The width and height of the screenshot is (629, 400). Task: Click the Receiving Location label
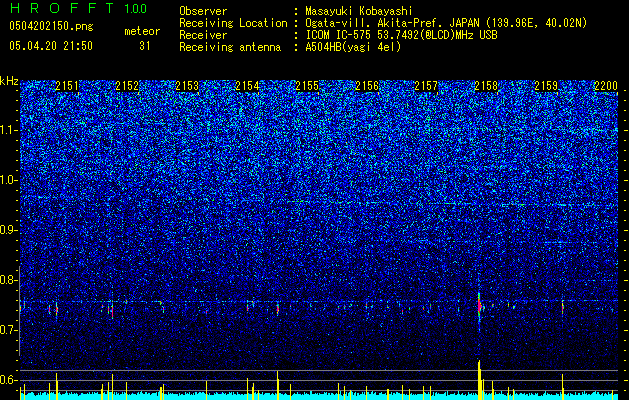pos(233,23)
